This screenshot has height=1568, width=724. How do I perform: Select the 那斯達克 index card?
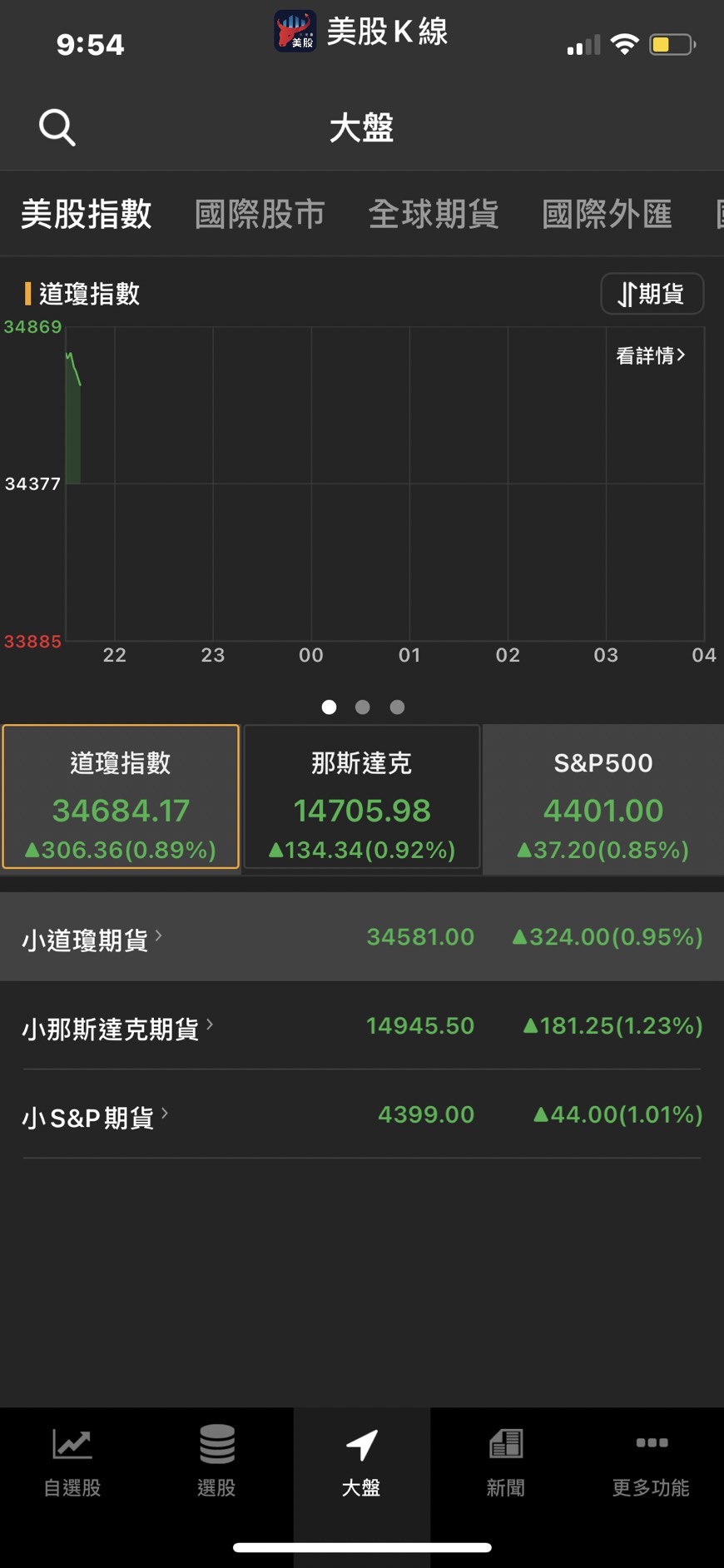361,797
